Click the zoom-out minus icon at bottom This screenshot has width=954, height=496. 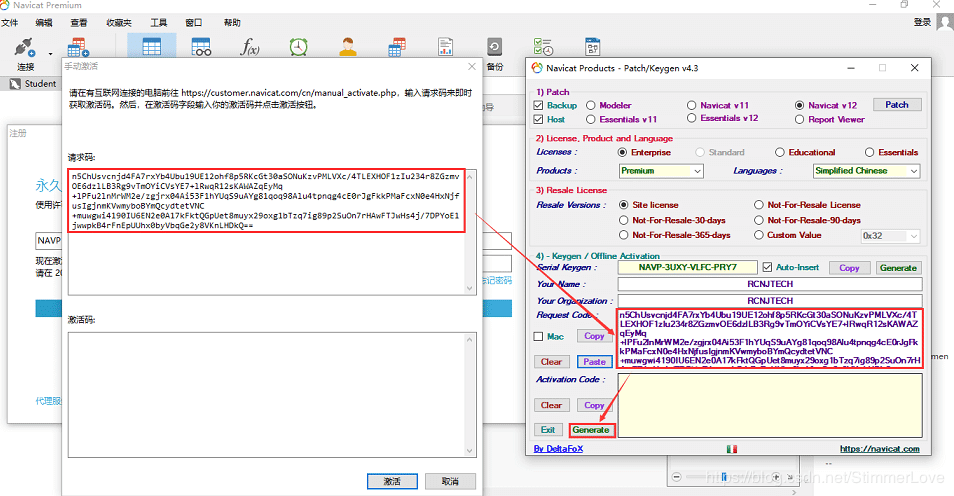tap(677, 477)
